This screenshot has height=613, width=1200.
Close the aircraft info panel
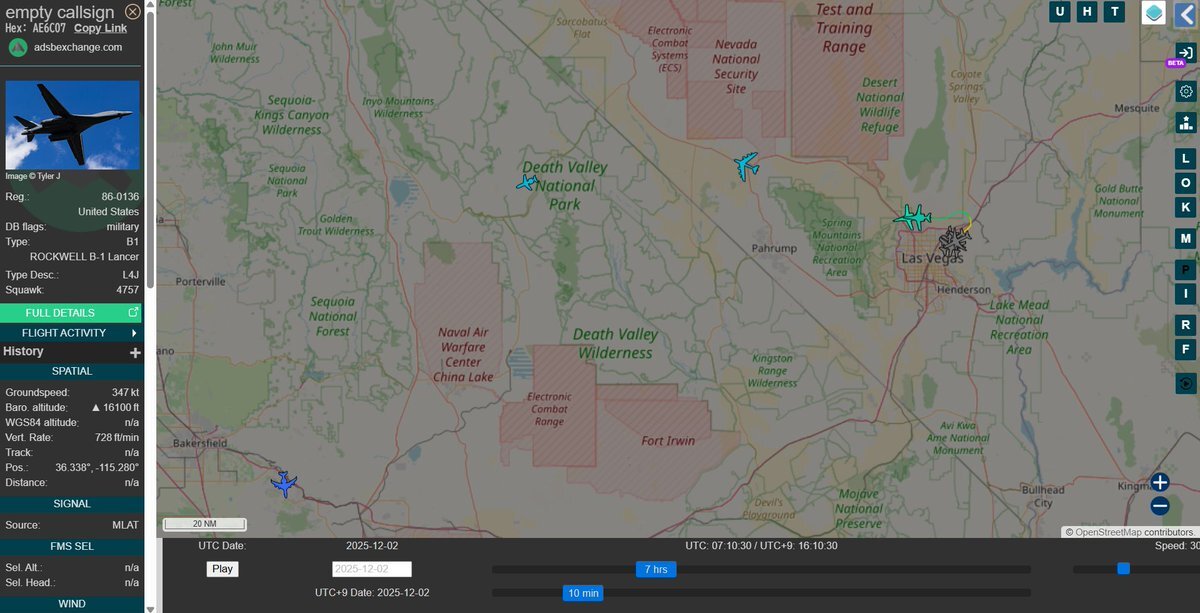click(133, 12)
